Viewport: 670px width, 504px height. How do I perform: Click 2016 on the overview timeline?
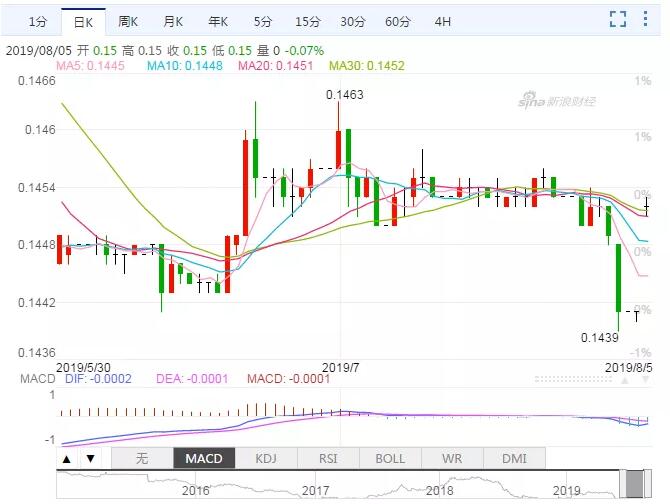195,490
